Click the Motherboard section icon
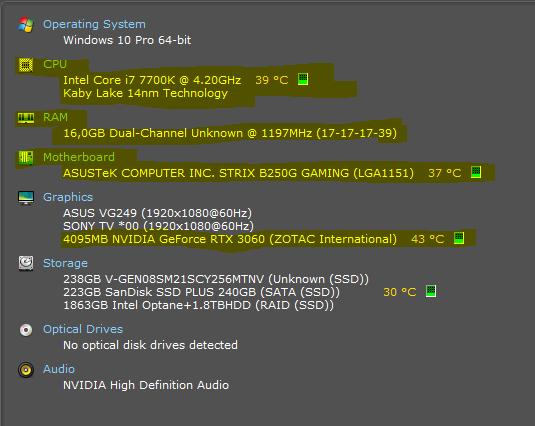Viewport: 535px width, 426px height. tap(26, 158)
